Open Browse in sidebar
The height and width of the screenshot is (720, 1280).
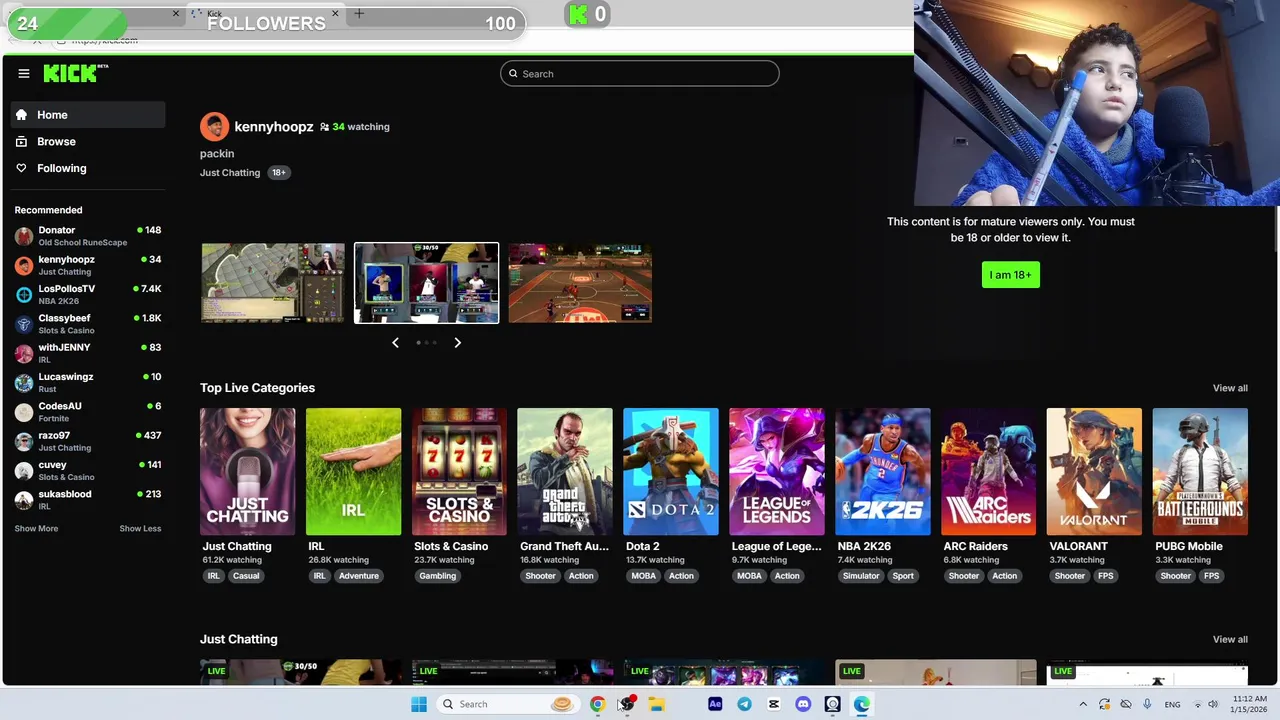pos(88,142)
